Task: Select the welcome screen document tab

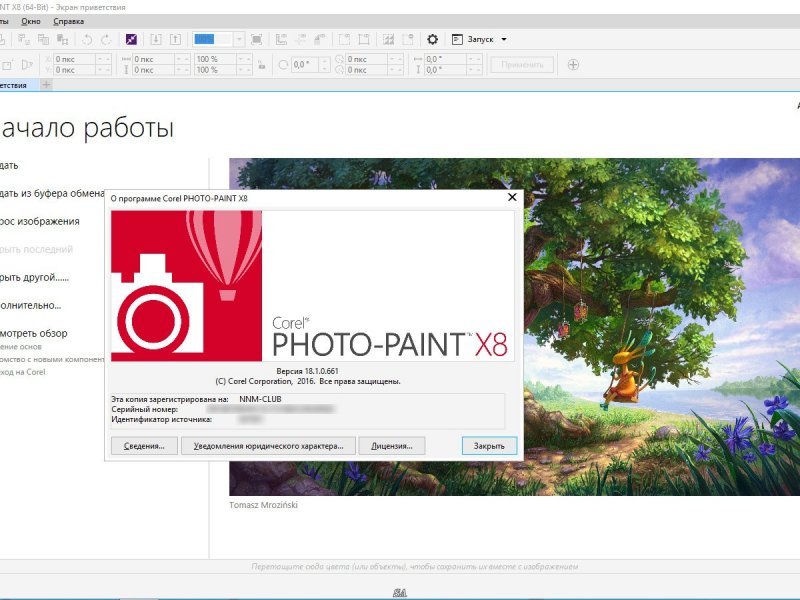Action: tap(18, 85)
